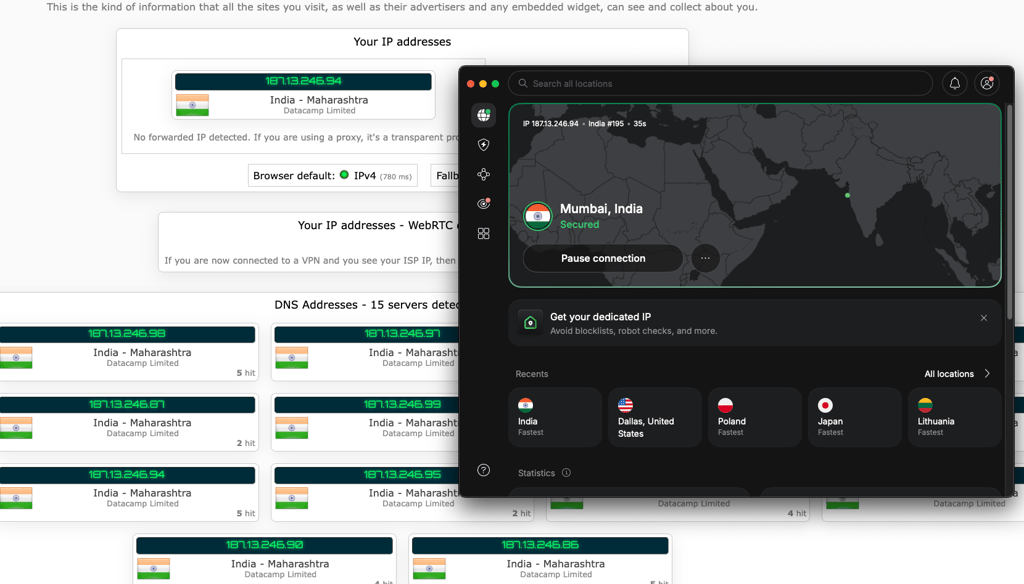Viewport: 1024px width, 584px height.
Task: Click VPN status line showing India #195
Action: pyautogui.click(x=584, y=123)
